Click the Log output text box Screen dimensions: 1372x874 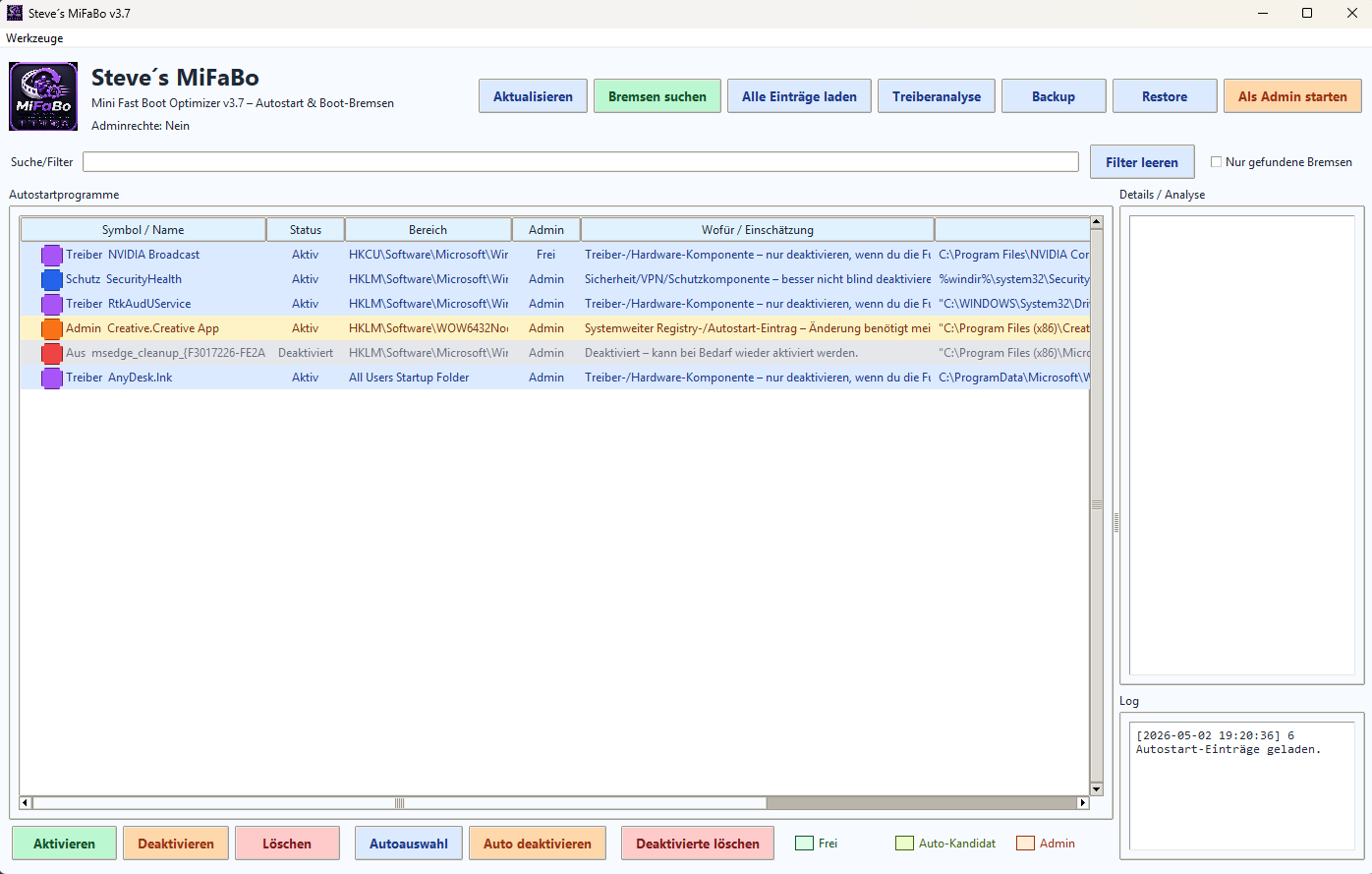coord(1242,786)
